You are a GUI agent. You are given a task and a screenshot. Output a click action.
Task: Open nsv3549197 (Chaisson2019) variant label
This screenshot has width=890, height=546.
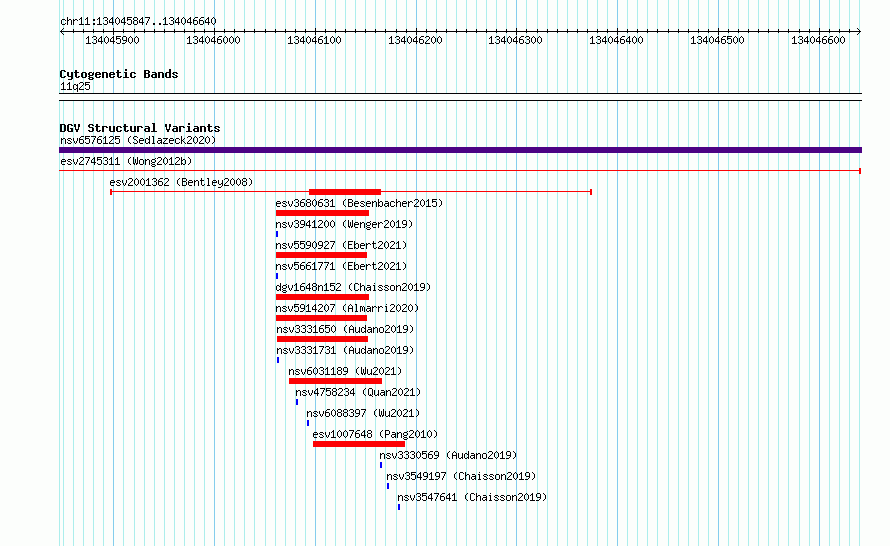(x=461, y=476)
